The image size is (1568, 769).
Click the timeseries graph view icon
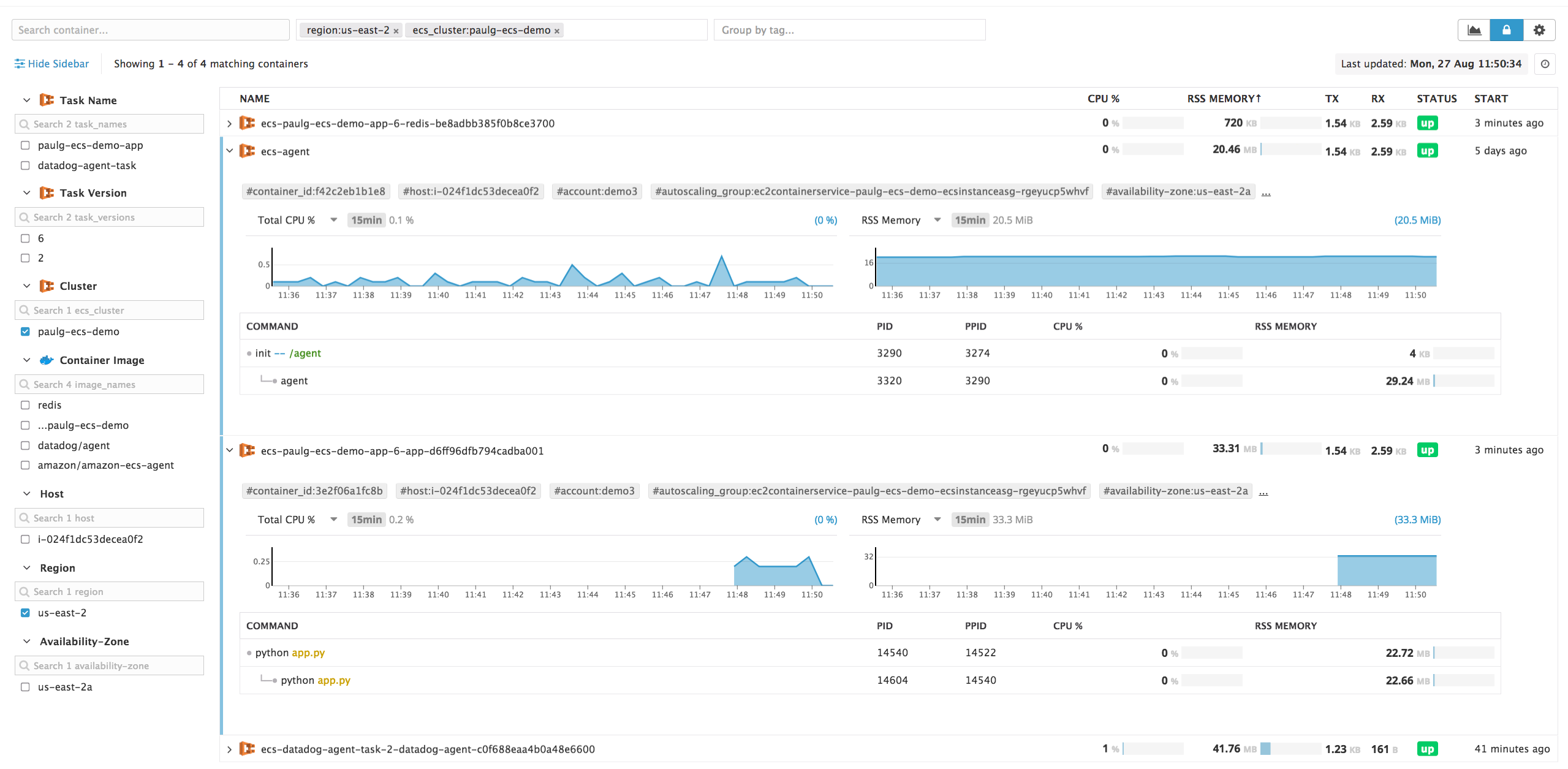(1475, 29)
